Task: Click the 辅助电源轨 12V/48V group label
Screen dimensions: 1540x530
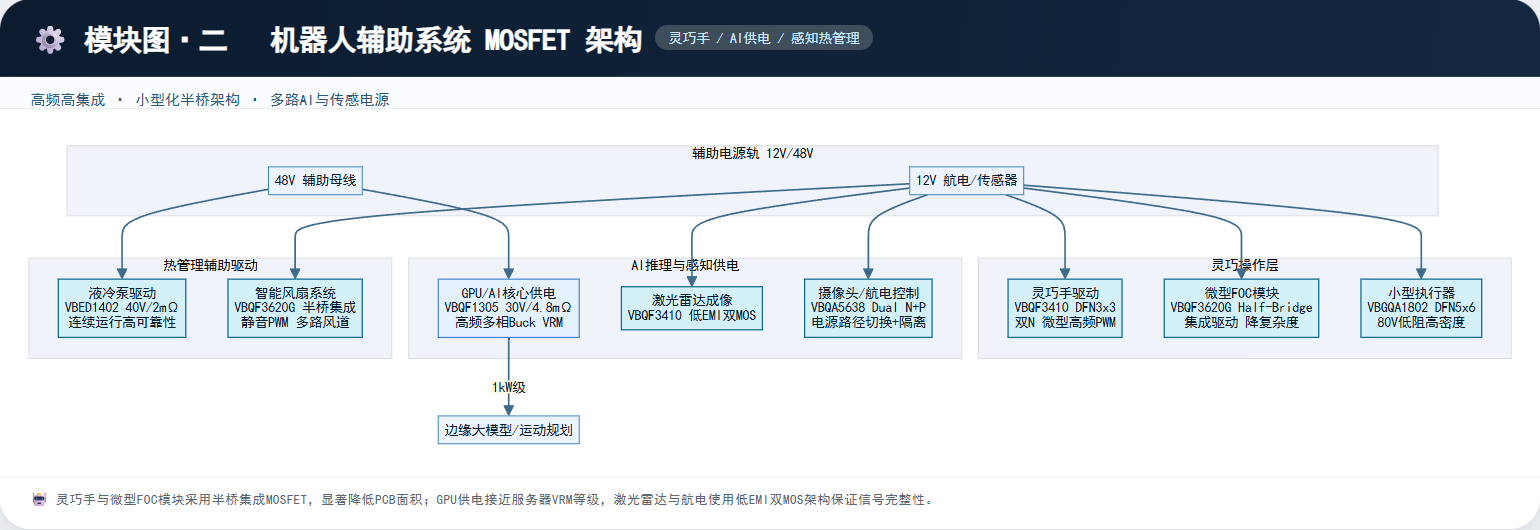Action: point(752,153)
